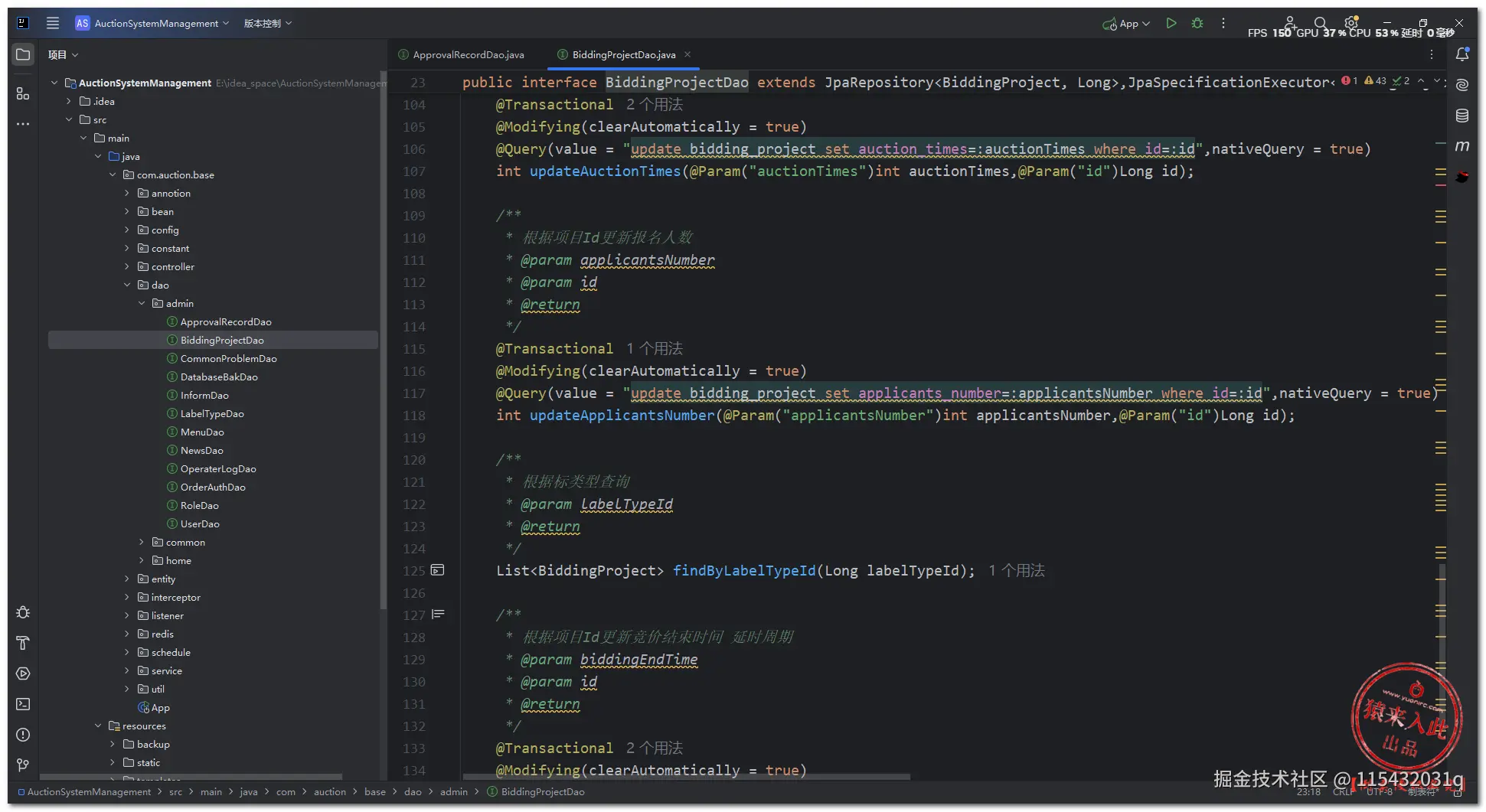This screenshot has width=1486, height=812.
Task: Open the Terminal tool window
Action: 23,704
